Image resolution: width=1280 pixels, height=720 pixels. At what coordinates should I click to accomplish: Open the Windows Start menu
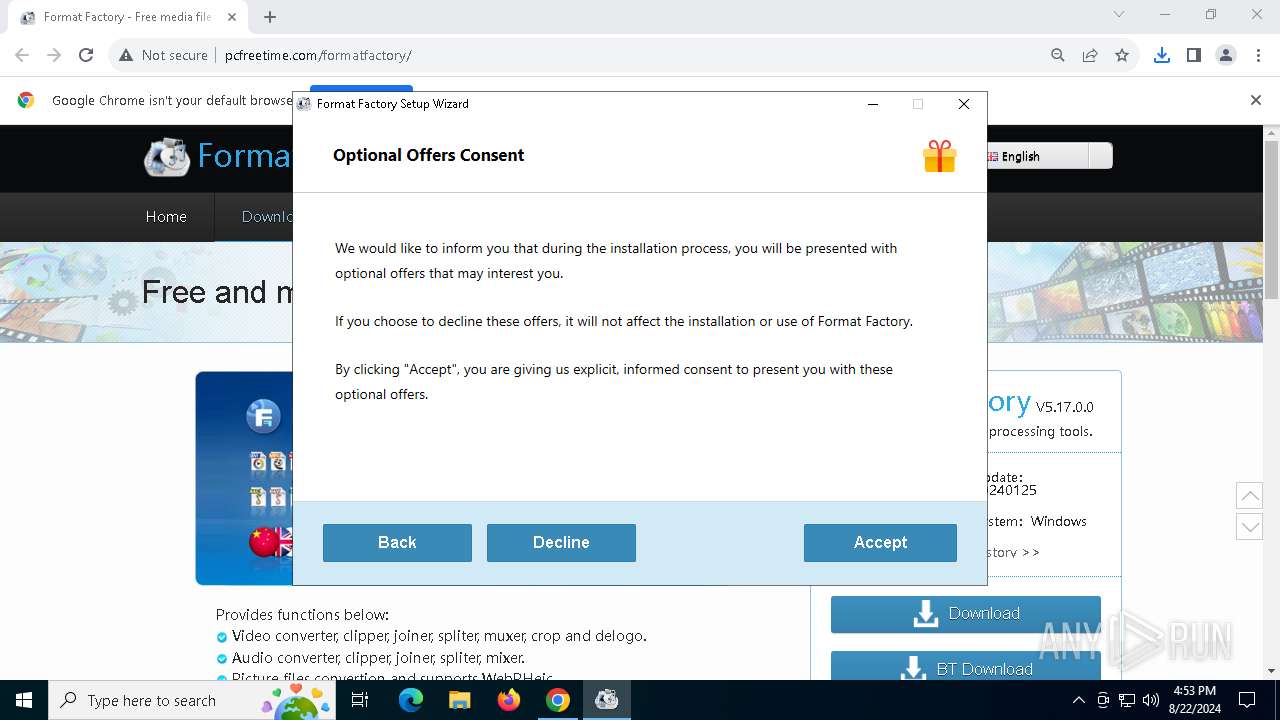pyautogui.click(x=24, y=700)
